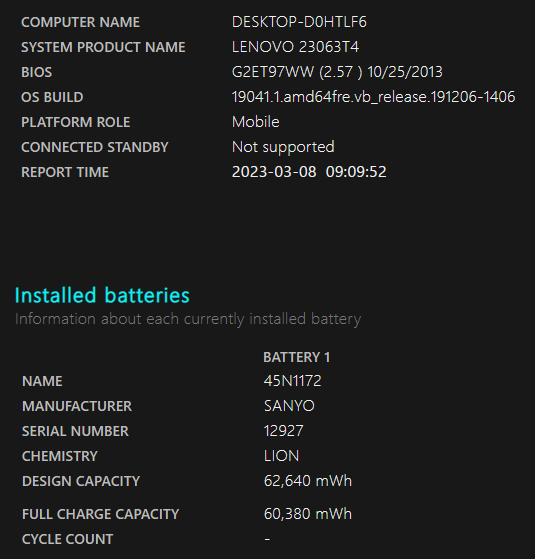Click the Mobile platform role value

(256, 122)
